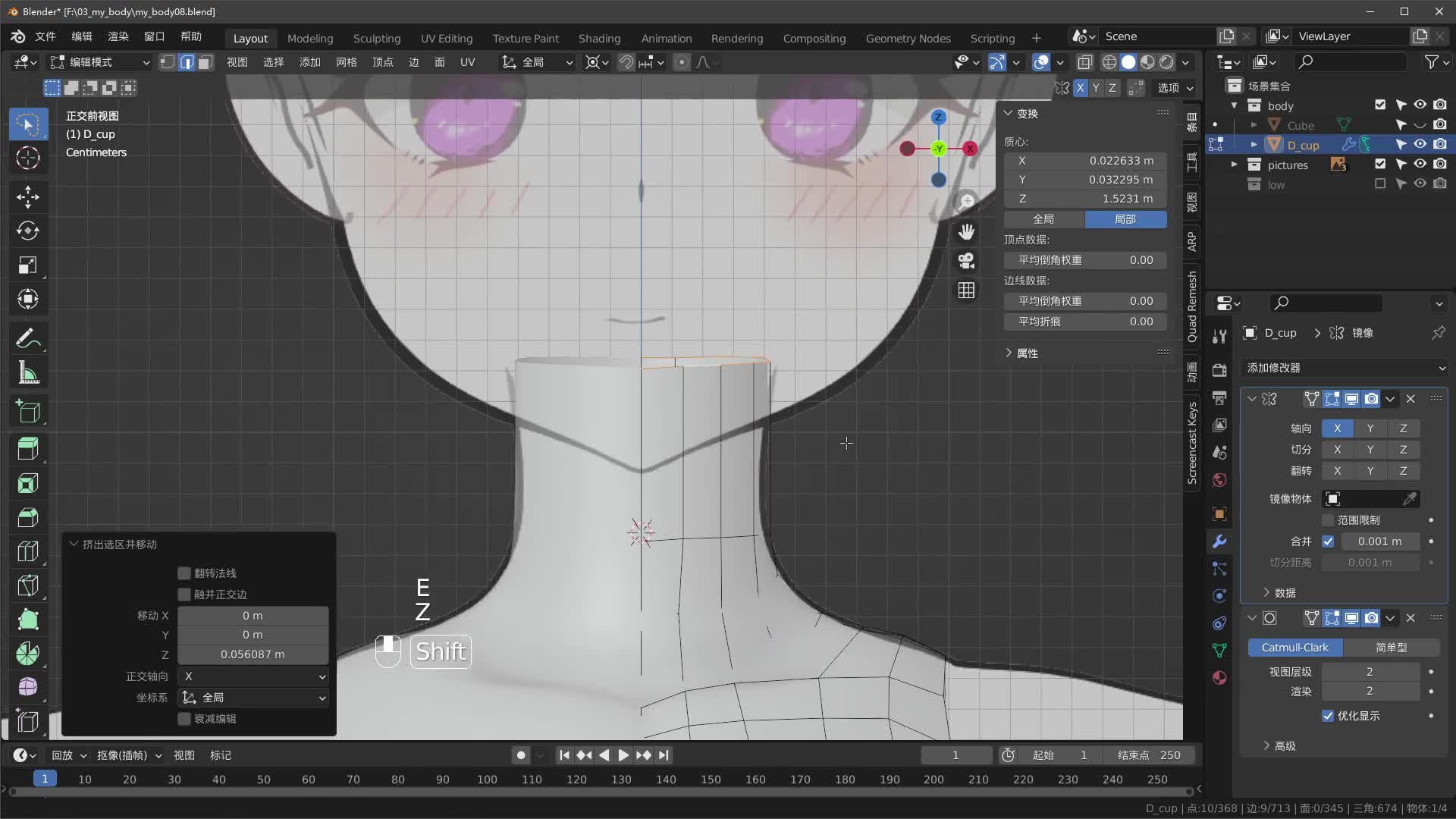Uncheck the mirror merge checkbox (合并)
The height and width of the screenshot is (819, 1456).
coord(1328,541)
